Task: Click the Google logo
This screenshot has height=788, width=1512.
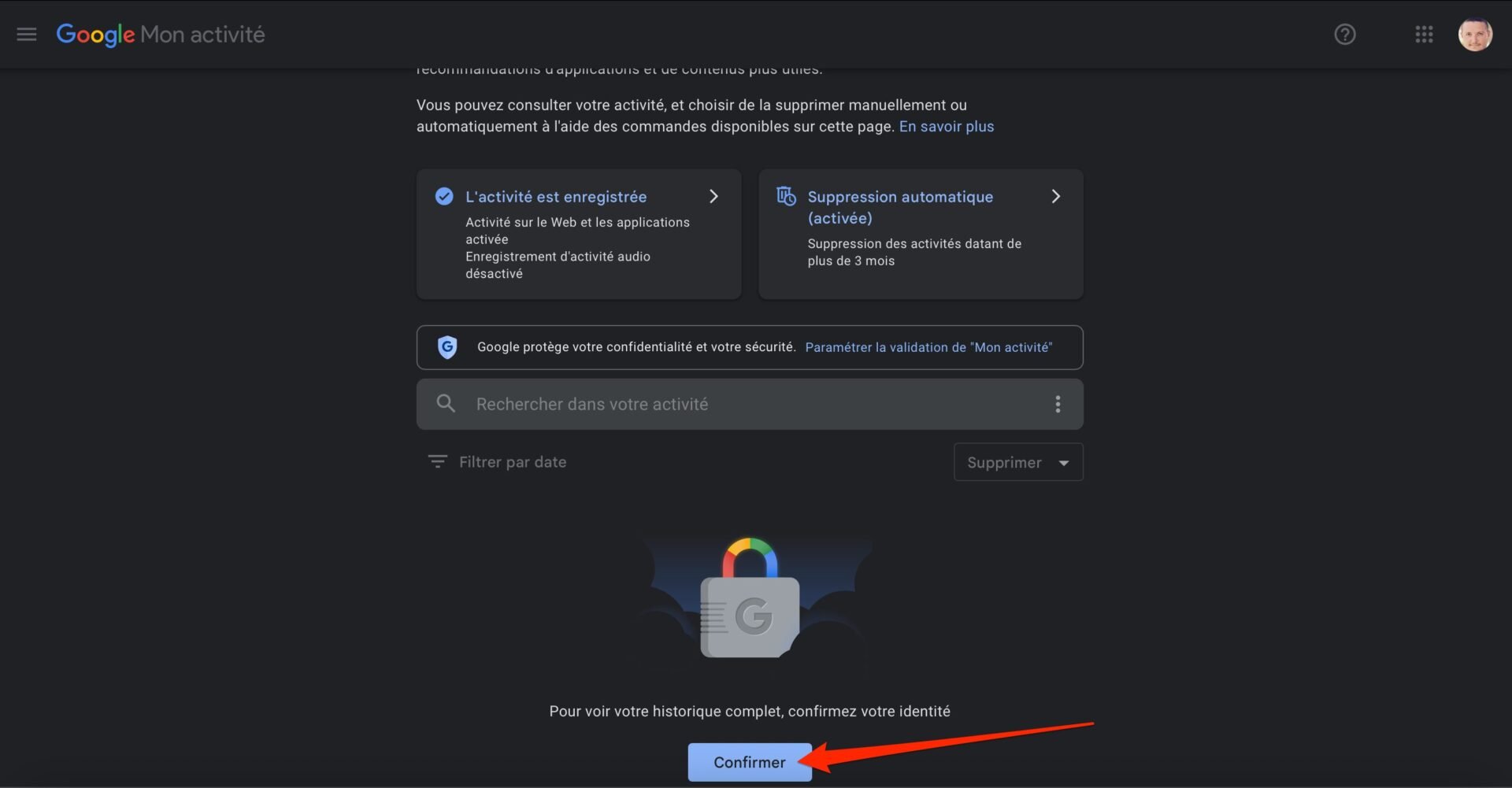Action: click(x=95, y=35)
